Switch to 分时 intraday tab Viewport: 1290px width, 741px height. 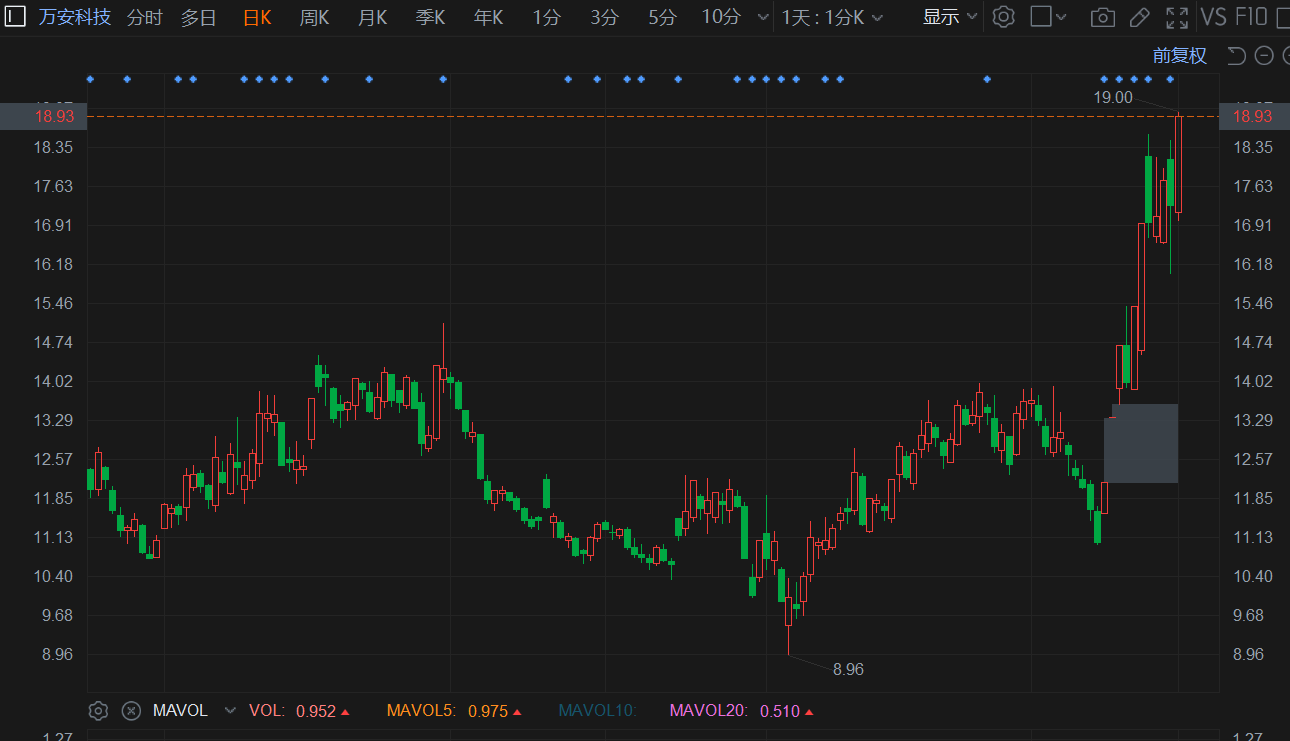144,17
